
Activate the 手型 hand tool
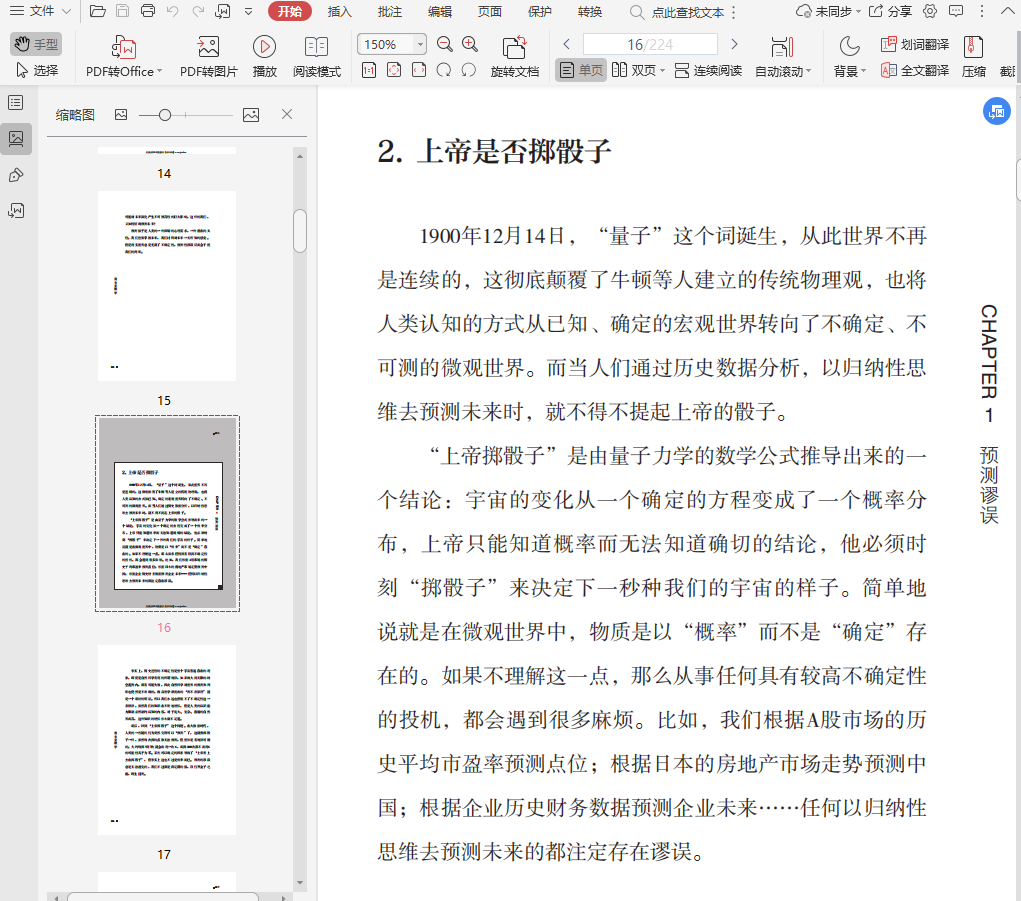36,44
